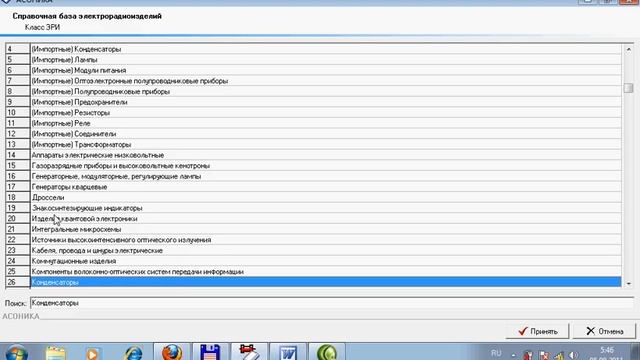Screen dimensions: 640x360
Task: Click the list scrollbar up arrow
Action: pos(629,49)
